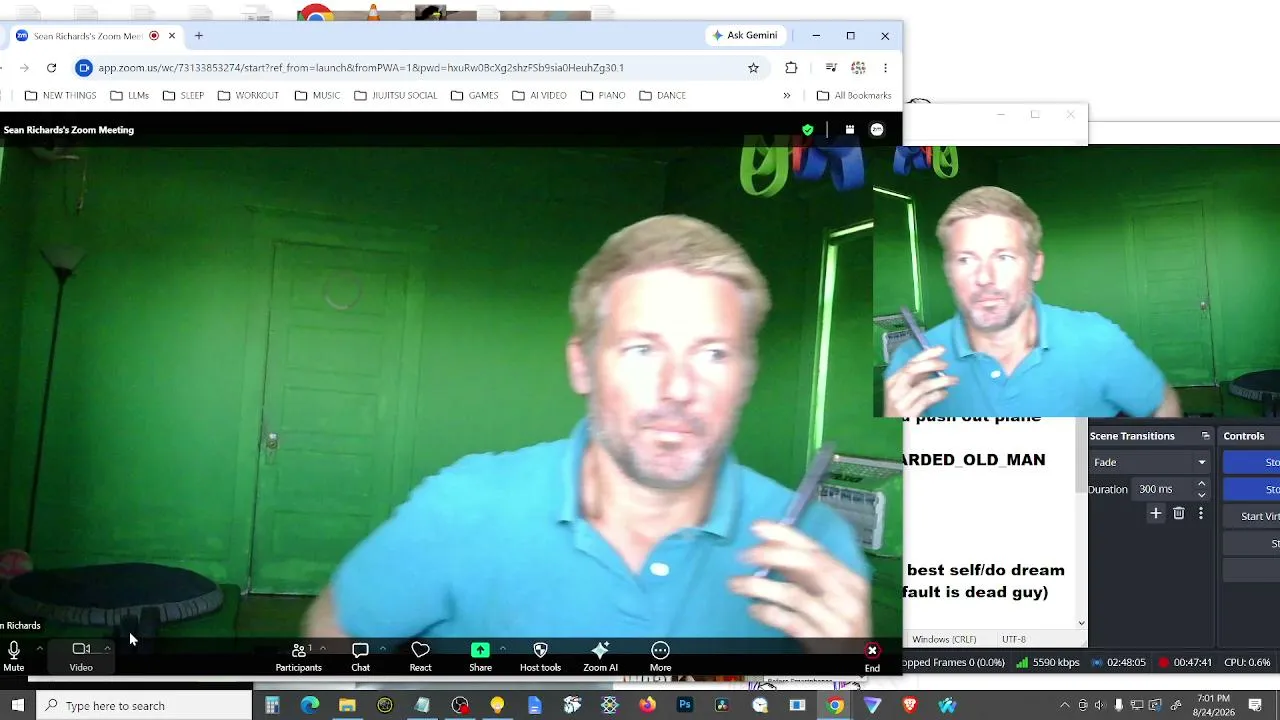Bookmark this page with the star icon
This screenshot has height=720, width=1280.
coord(753,68)
